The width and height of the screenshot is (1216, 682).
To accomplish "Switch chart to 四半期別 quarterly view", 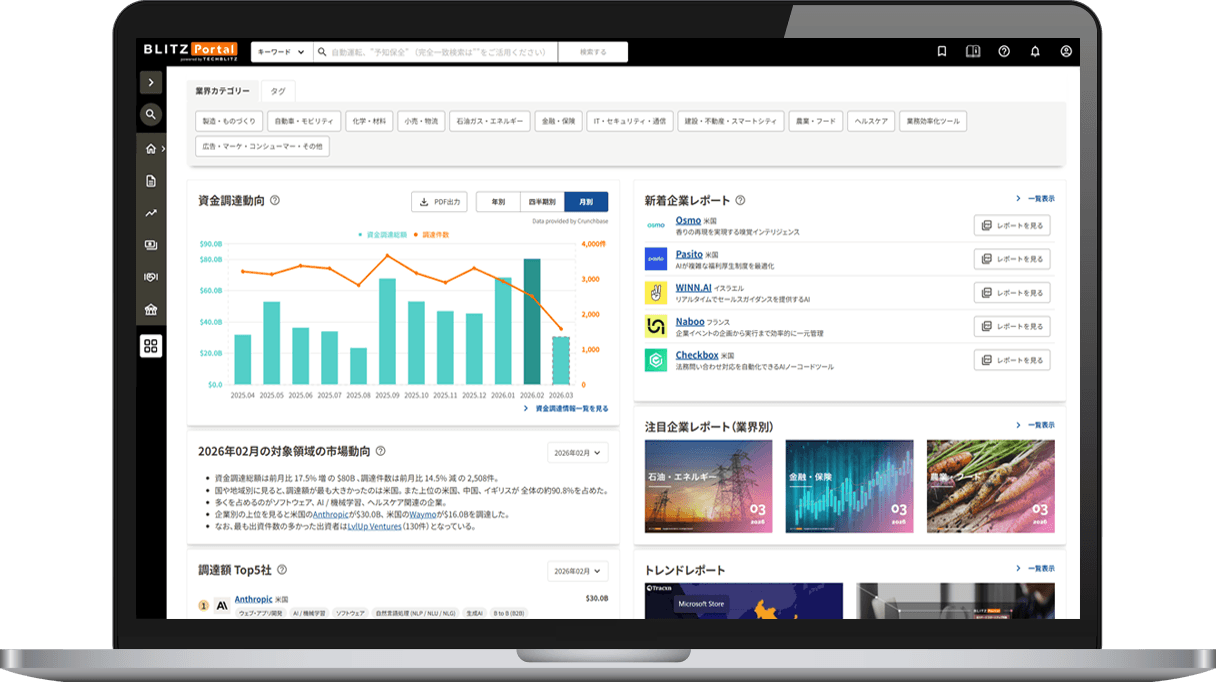I will click(542, 202).
